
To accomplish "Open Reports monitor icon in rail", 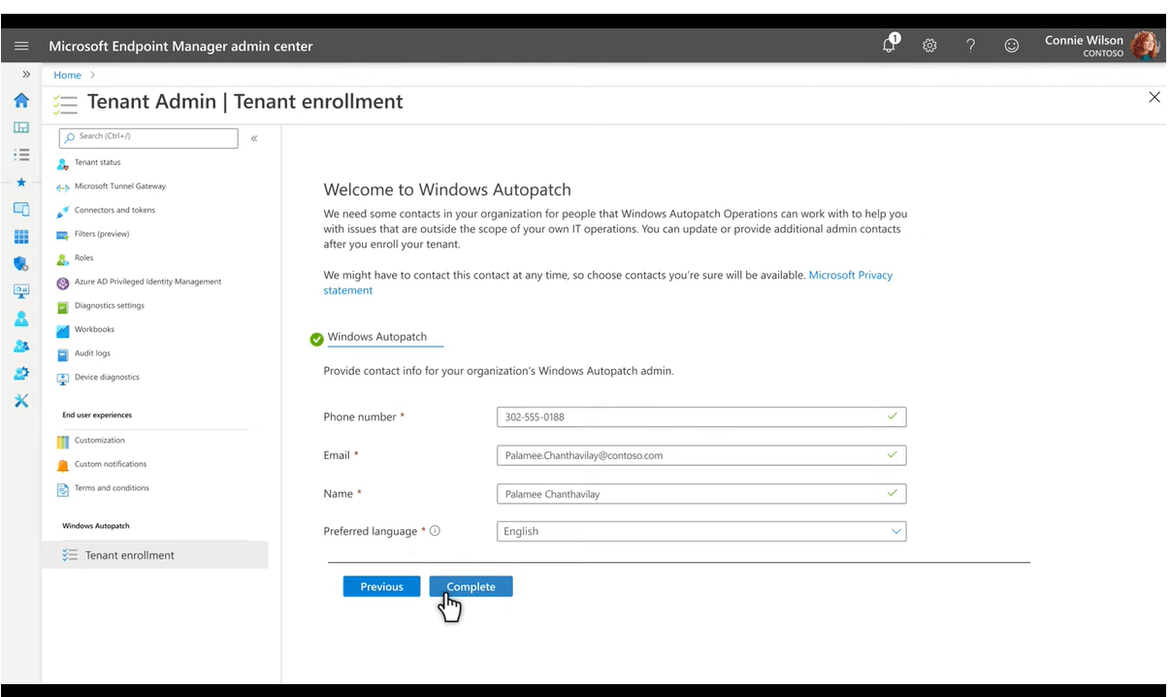I will 22,291.
